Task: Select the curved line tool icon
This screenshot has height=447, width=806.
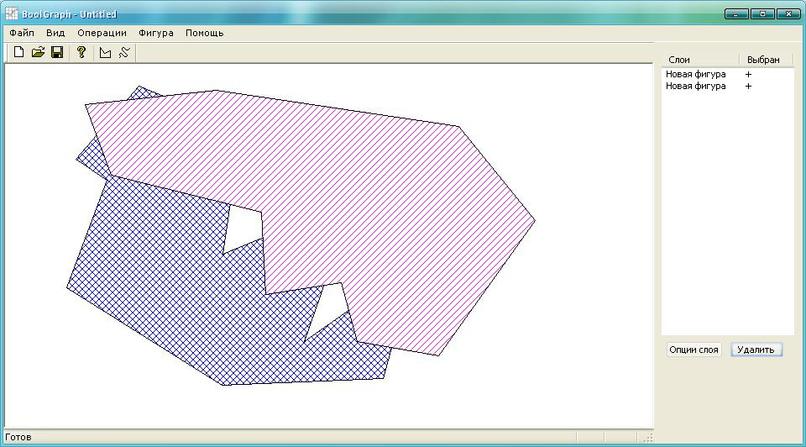Action: click(124, 52)
